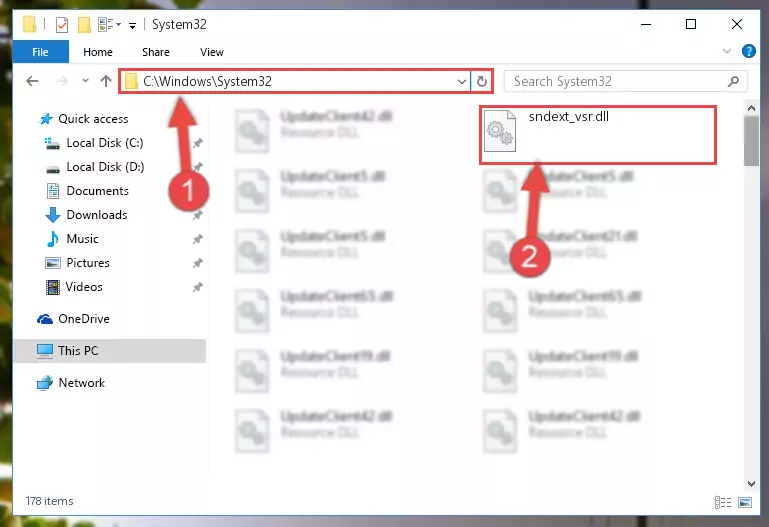This screenshot has height=527, width=769.
Task: Expand the address bar history dropdown
Action: tap(461, 81)
